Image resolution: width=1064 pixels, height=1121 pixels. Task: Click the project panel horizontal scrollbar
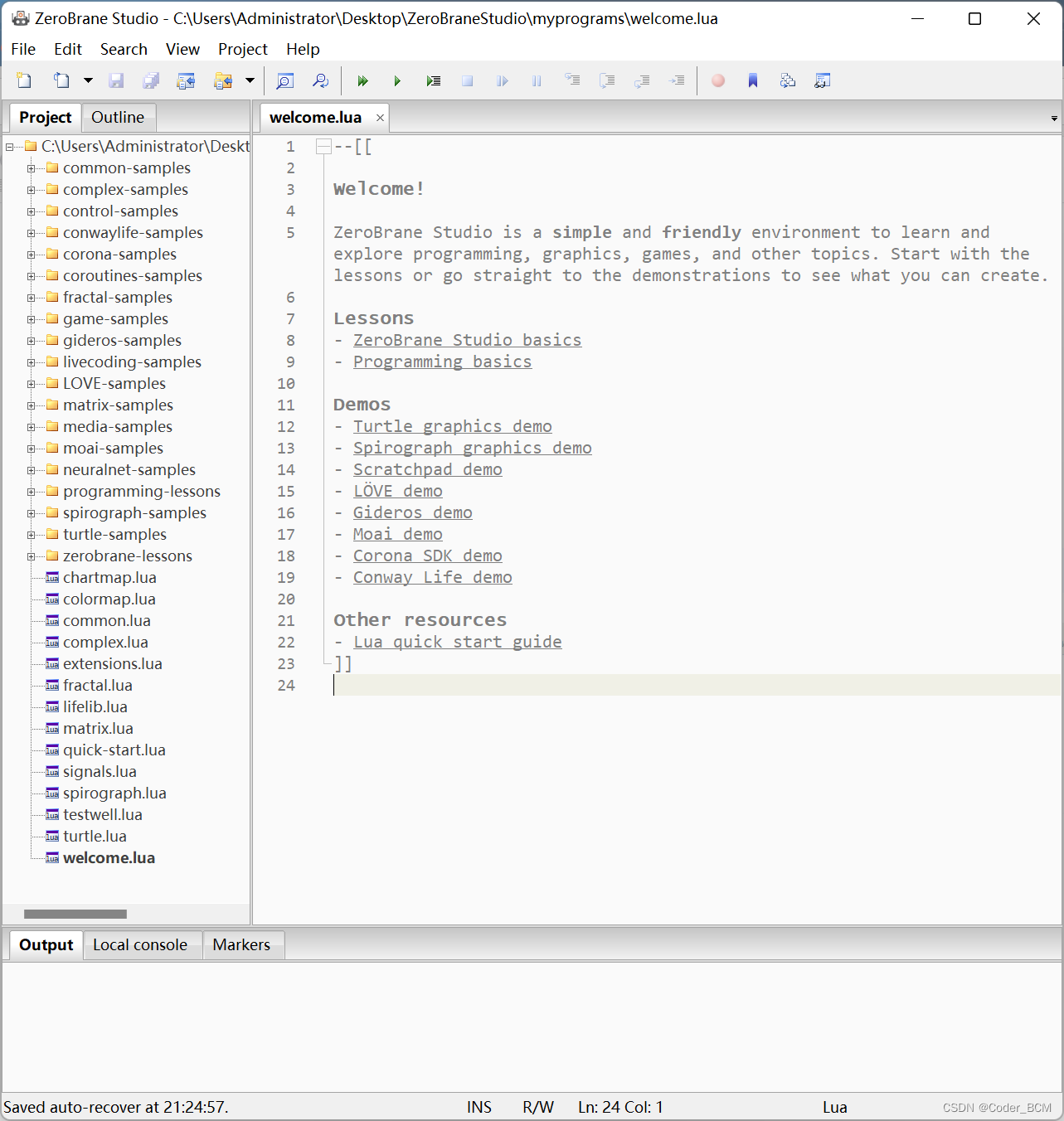pos(75,914)
